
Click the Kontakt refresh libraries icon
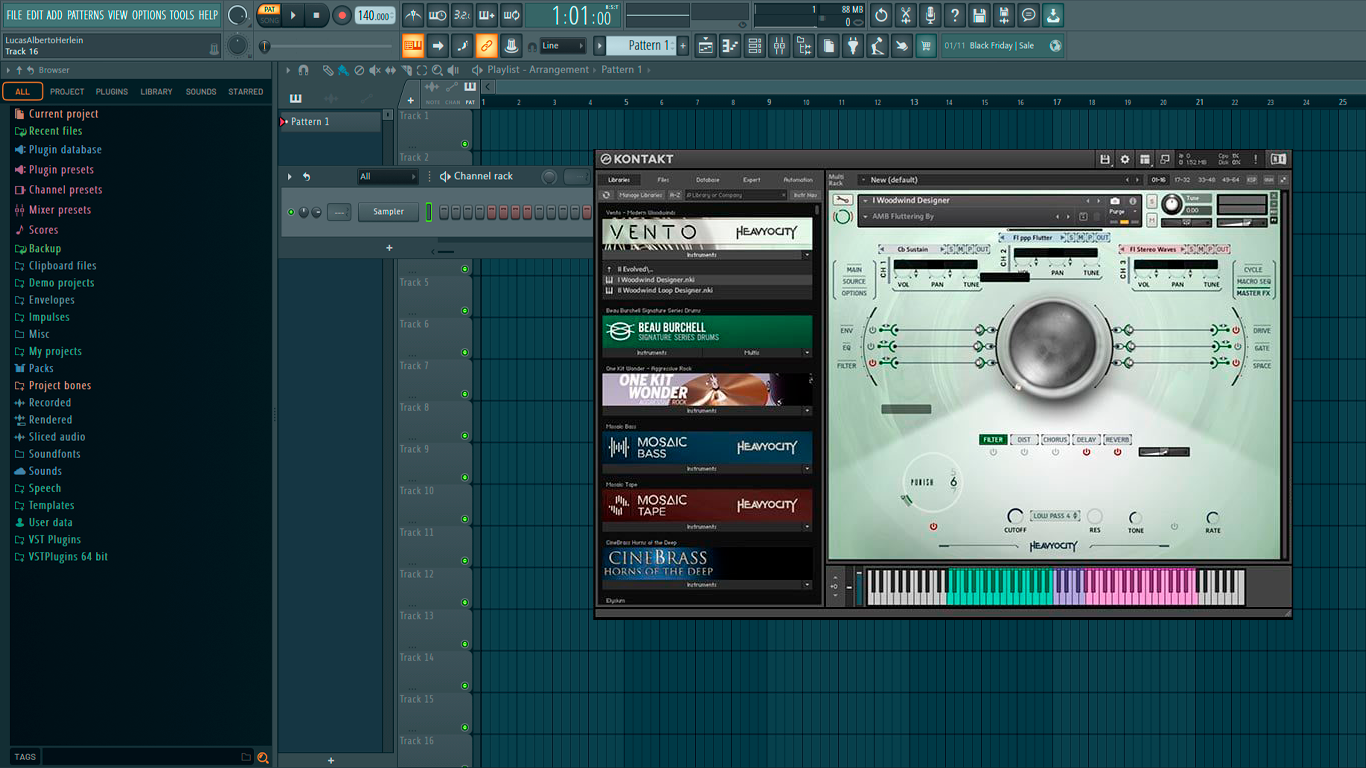pyautogui.click(x=606, y=195)
